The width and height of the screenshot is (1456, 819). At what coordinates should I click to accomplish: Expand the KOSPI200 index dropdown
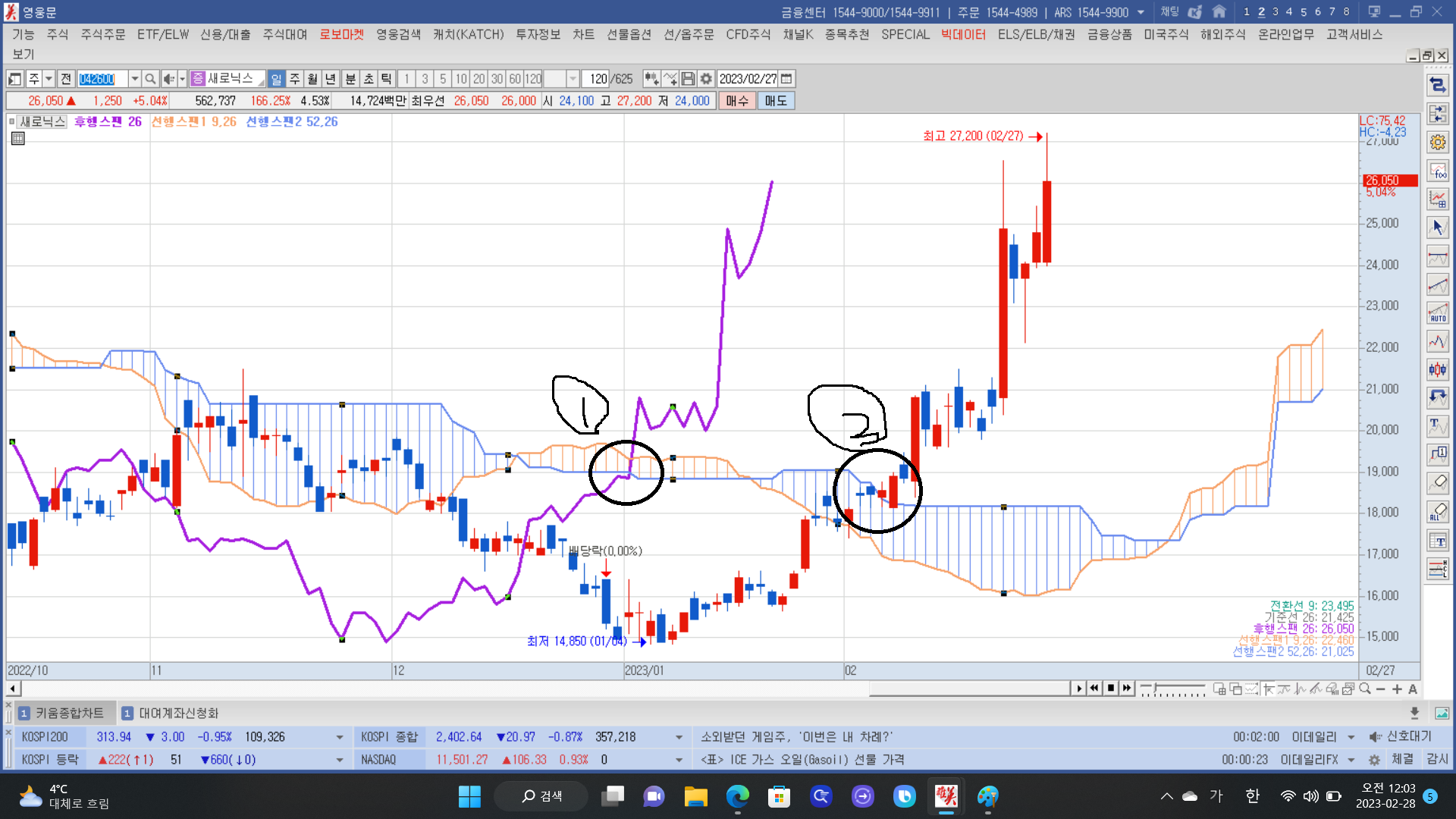pos(339,737)
